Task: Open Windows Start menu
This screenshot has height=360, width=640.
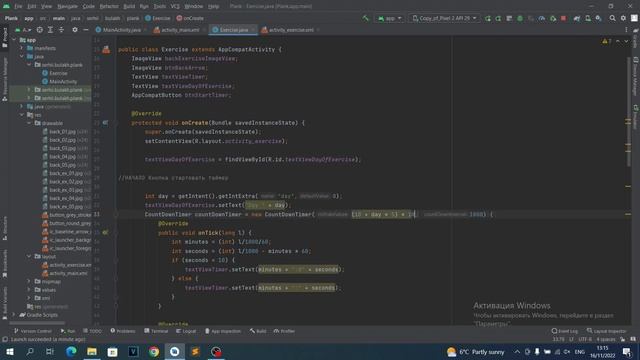Action: click(x=10, y=351)
